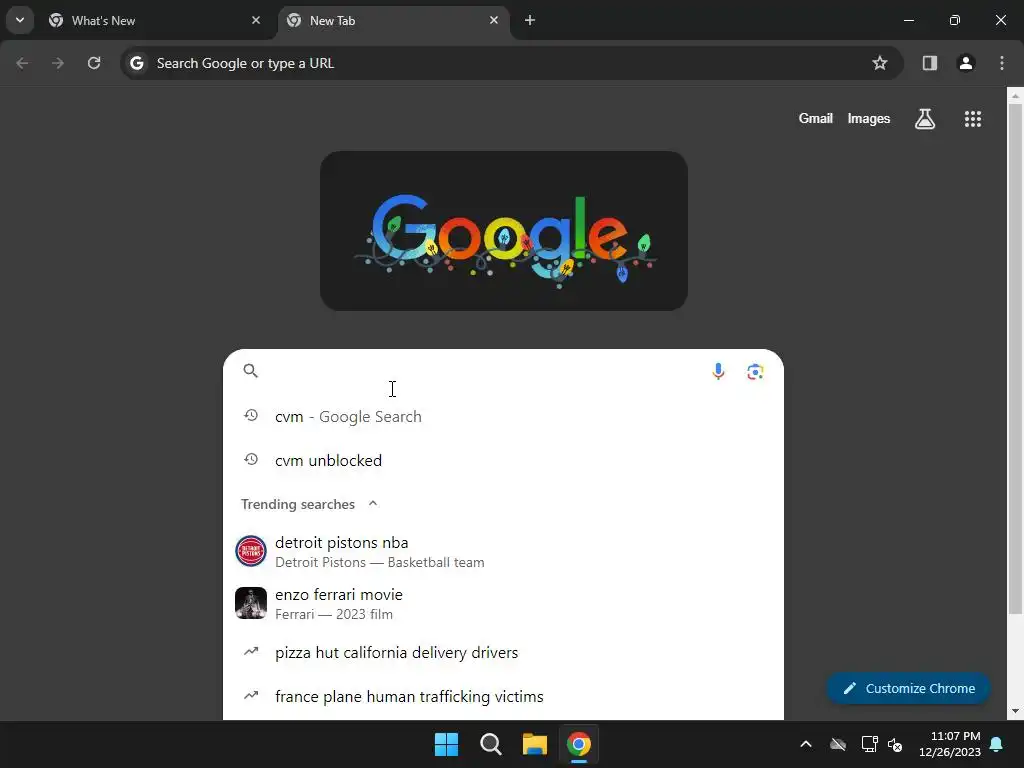Bookmark this tab with the star
Image resolution: width=1024 pixels, height=768 pixels.
click(x=880, y=63)
